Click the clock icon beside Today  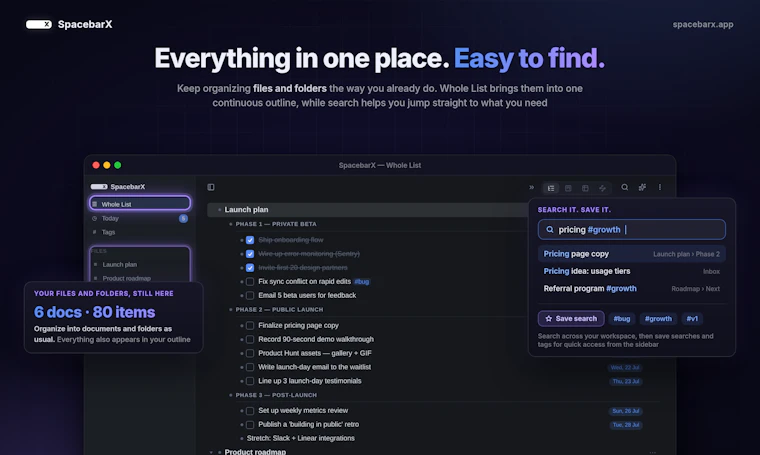click(95, 219)
